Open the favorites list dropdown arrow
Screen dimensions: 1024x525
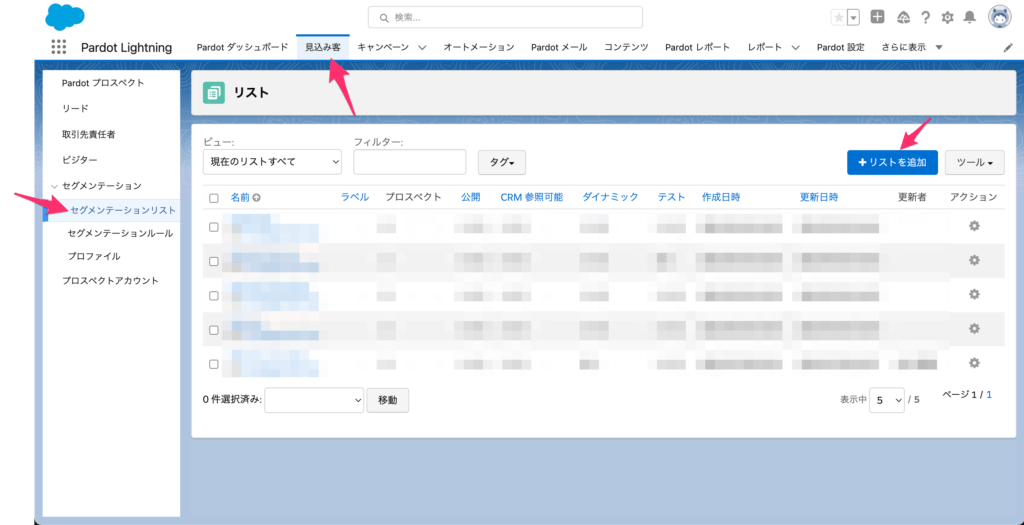point(854,18)
